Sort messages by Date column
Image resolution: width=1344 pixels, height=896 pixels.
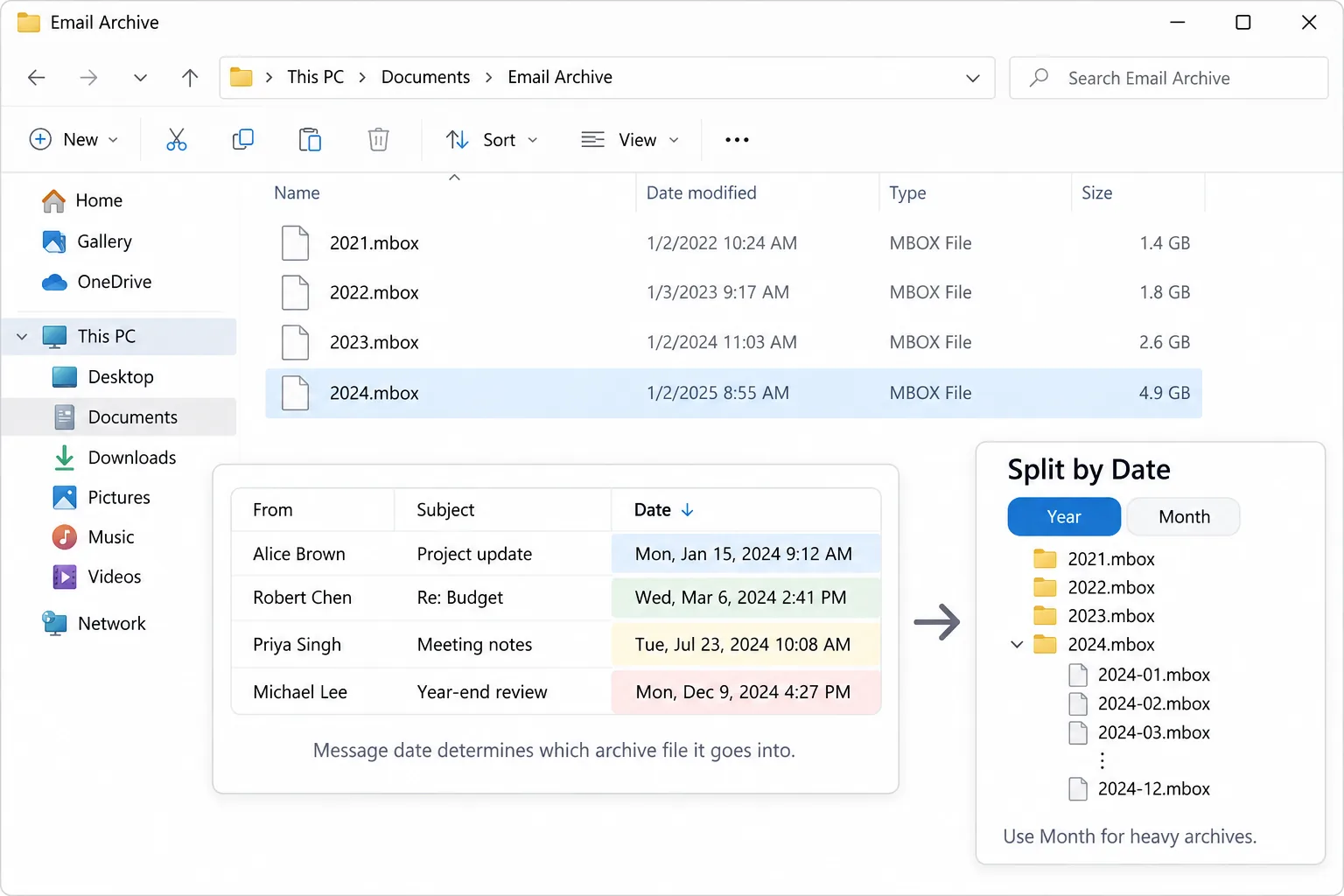[663, 510]
